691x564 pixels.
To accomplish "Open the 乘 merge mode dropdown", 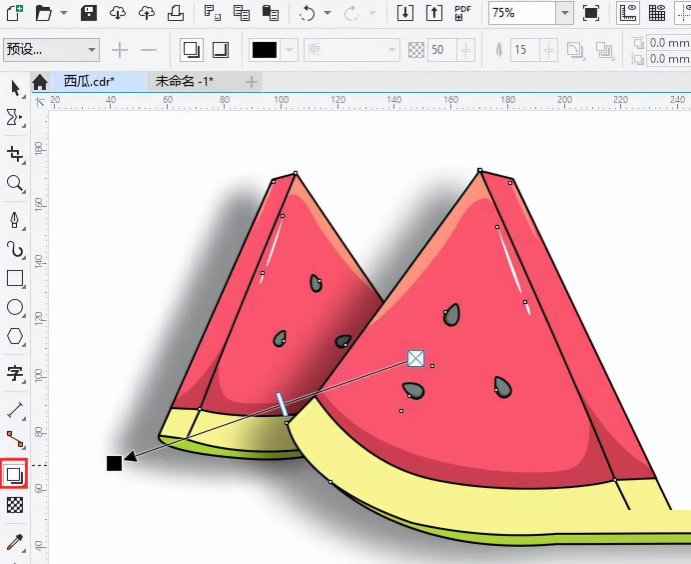I will (352, 50).
